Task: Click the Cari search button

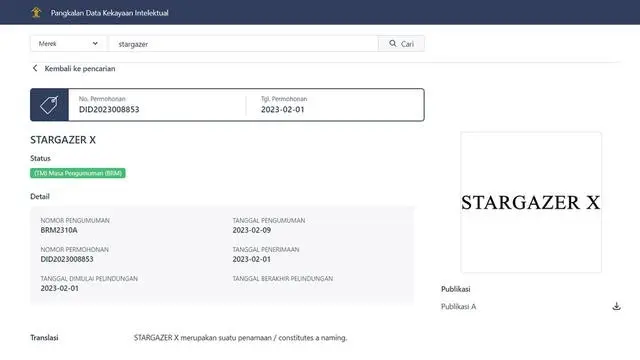Action: coord(401,44)
